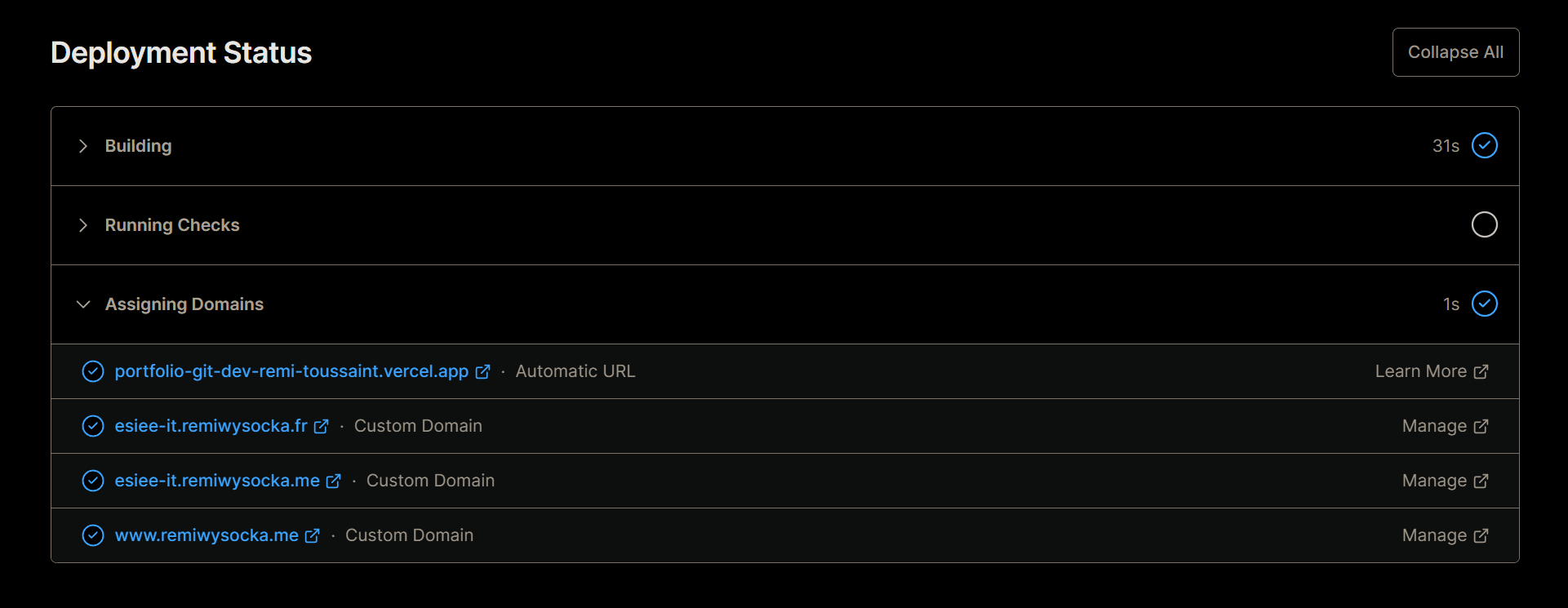Click the Assigning Domains success checkmark icon

pyautogui.click(x=1484, y=304)
